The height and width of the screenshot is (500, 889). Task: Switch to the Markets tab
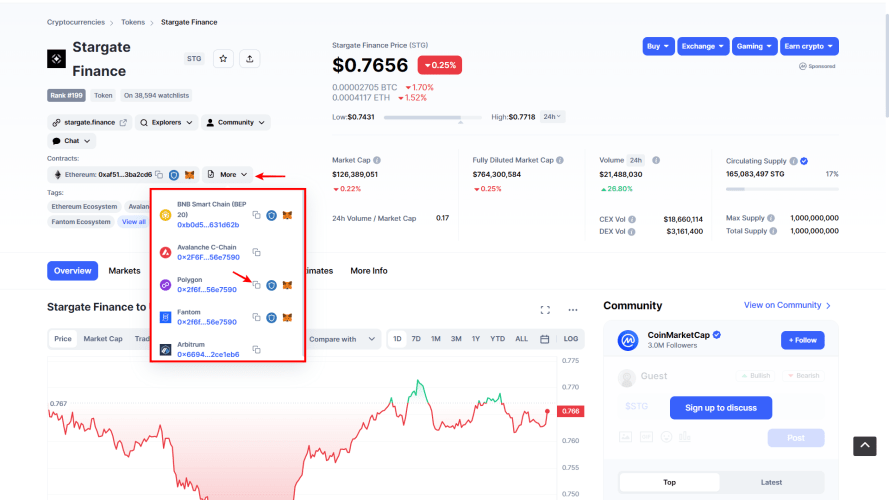point(124,270)
